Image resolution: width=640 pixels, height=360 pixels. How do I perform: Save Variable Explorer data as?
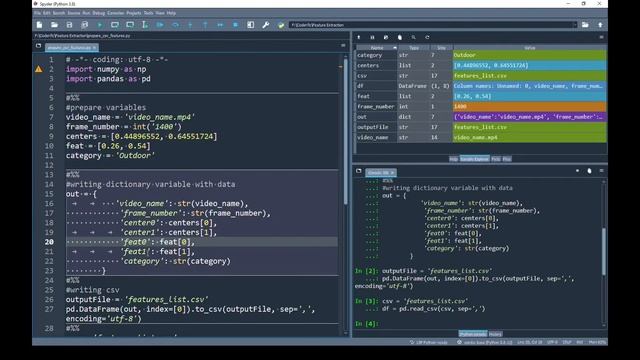pyautogui.click(x=386, y=37)
